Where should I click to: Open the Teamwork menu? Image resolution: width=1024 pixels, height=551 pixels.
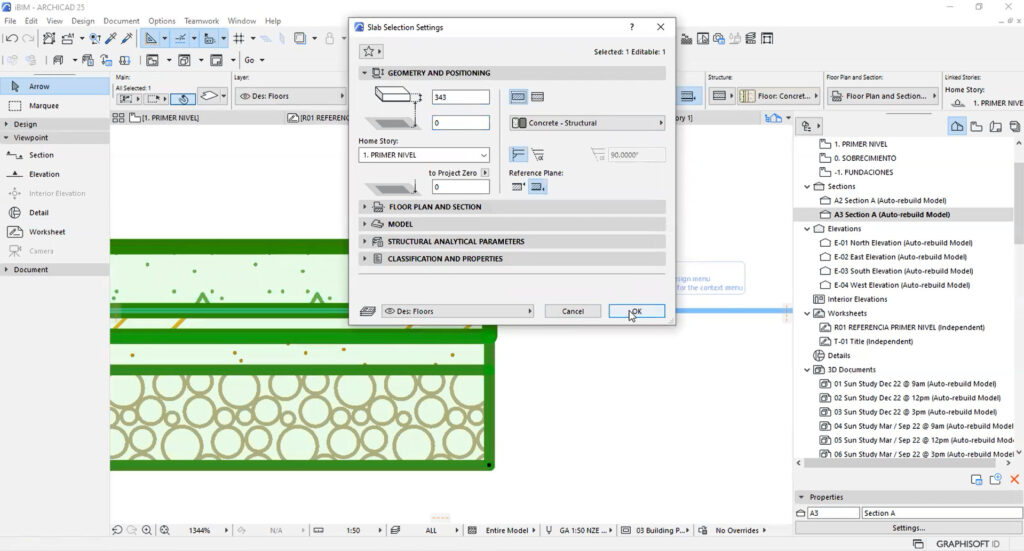click(x=201, y=21)
